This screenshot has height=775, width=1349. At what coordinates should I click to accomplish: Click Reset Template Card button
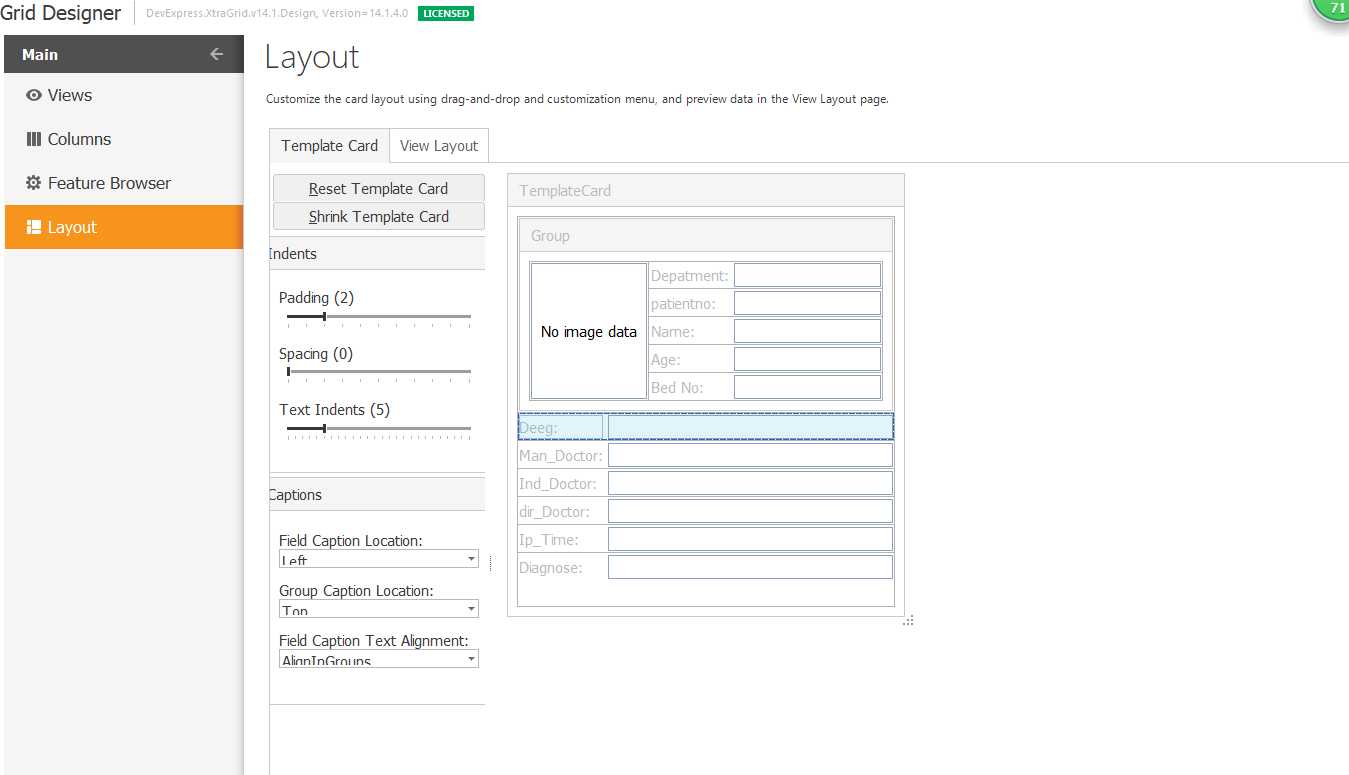click(378, 188)
